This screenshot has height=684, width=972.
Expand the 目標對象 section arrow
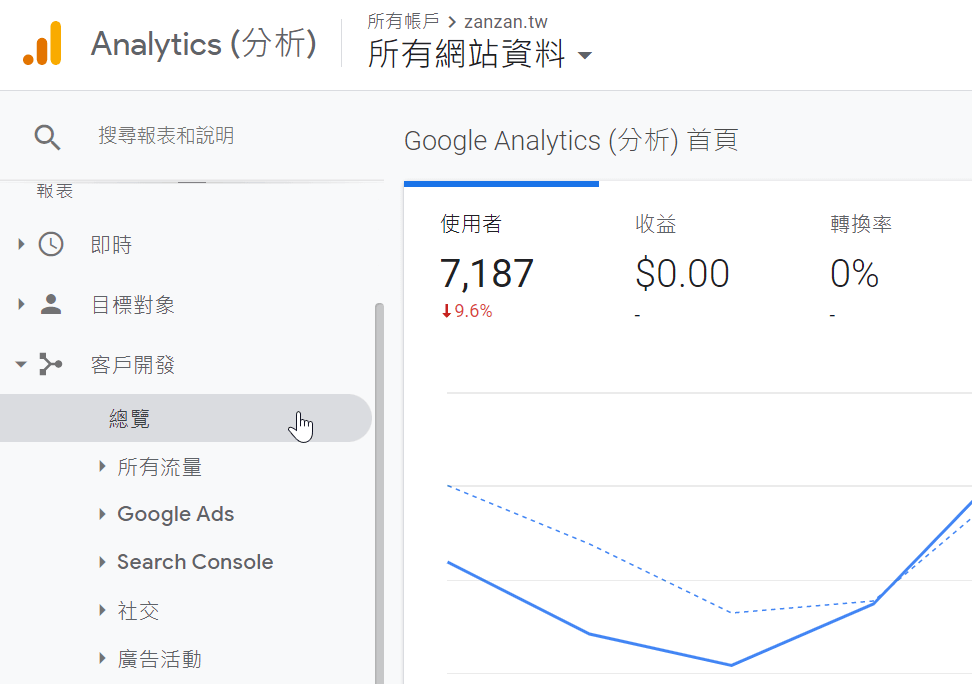point(21,304)
